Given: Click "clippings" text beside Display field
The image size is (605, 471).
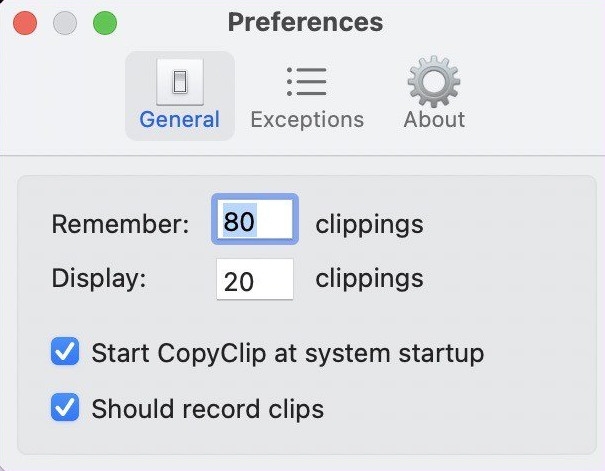Looking at the screenshot, I should click(x=369, y=279).
